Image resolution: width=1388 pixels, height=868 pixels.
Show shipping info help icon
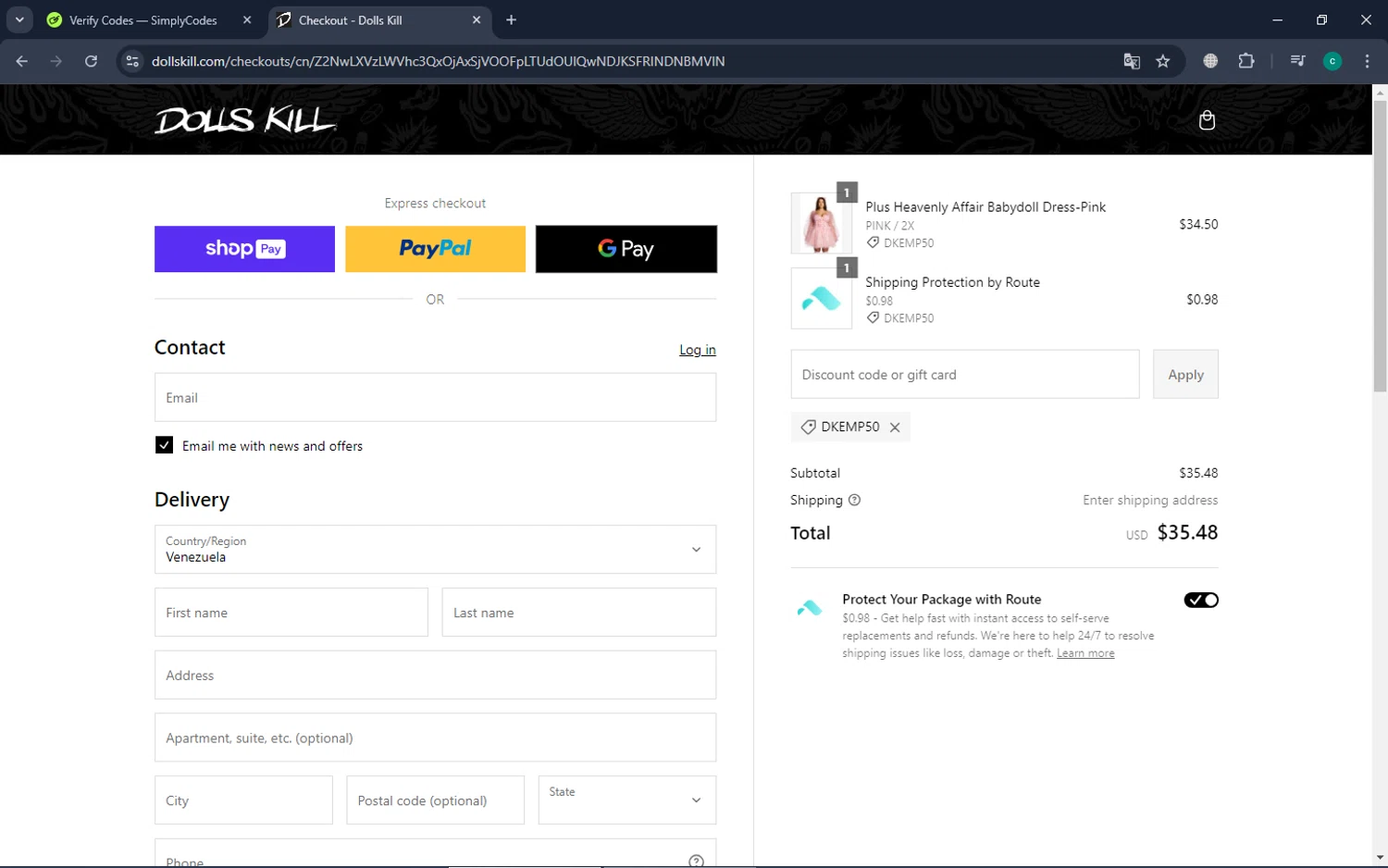[x=854, y=500]
